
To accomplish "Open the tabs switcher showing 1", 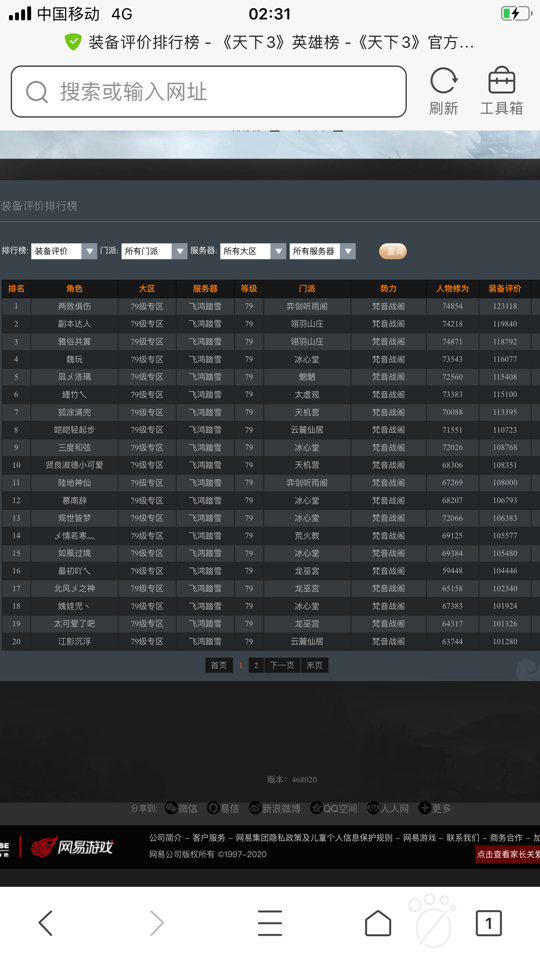I will pyautogui.click(x=489, y=923).
